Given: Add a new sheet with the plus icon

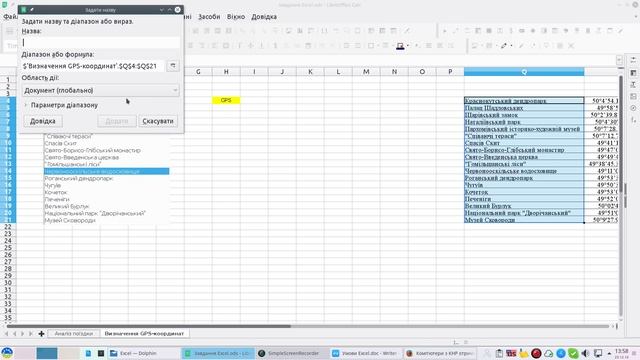Looking at the screenshot, I should click(41, 334).
